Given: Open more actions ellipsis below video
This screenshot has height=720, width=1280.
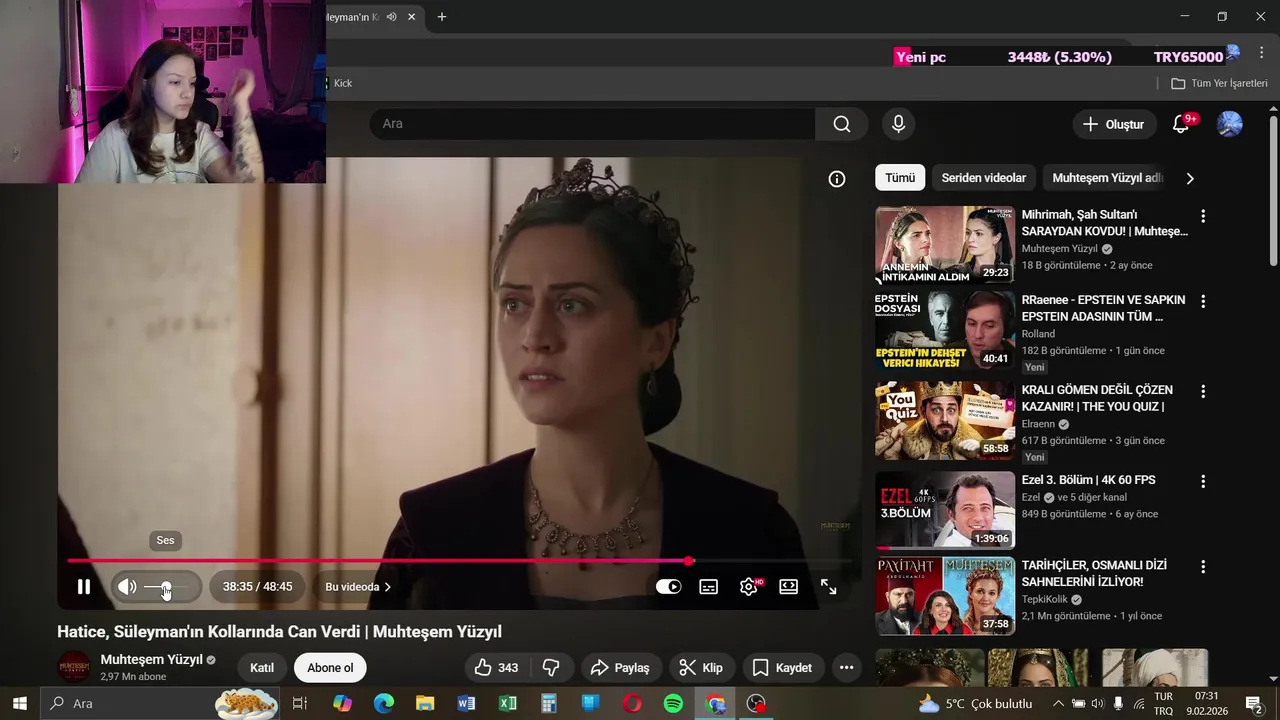Looking at the screenshot, I should coord(847,668).
